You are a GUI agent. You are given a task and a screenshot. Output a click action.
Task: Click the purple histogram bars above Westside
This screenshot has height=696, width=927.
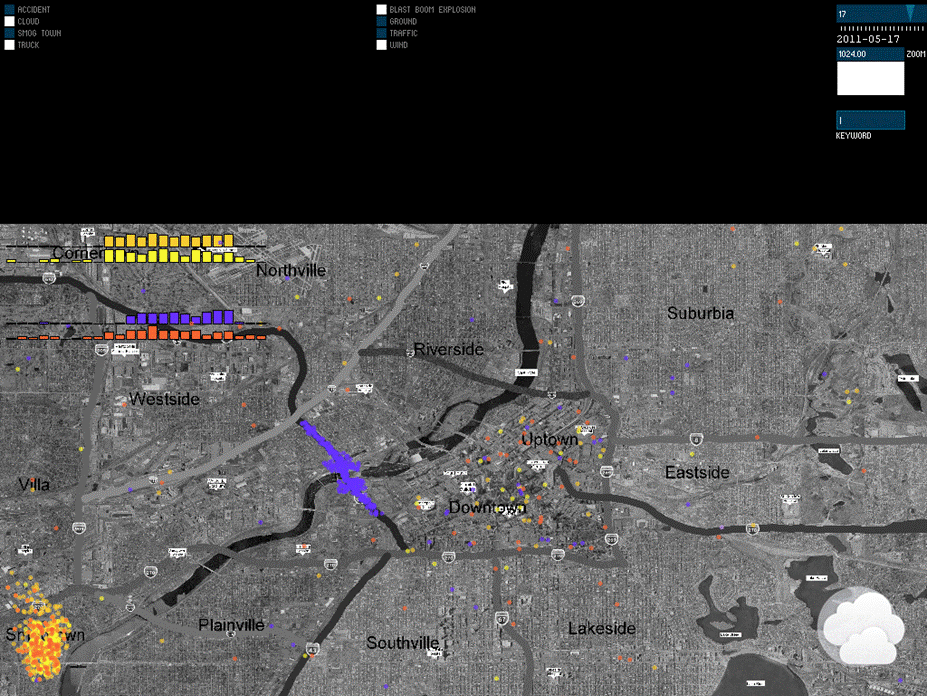180,318
